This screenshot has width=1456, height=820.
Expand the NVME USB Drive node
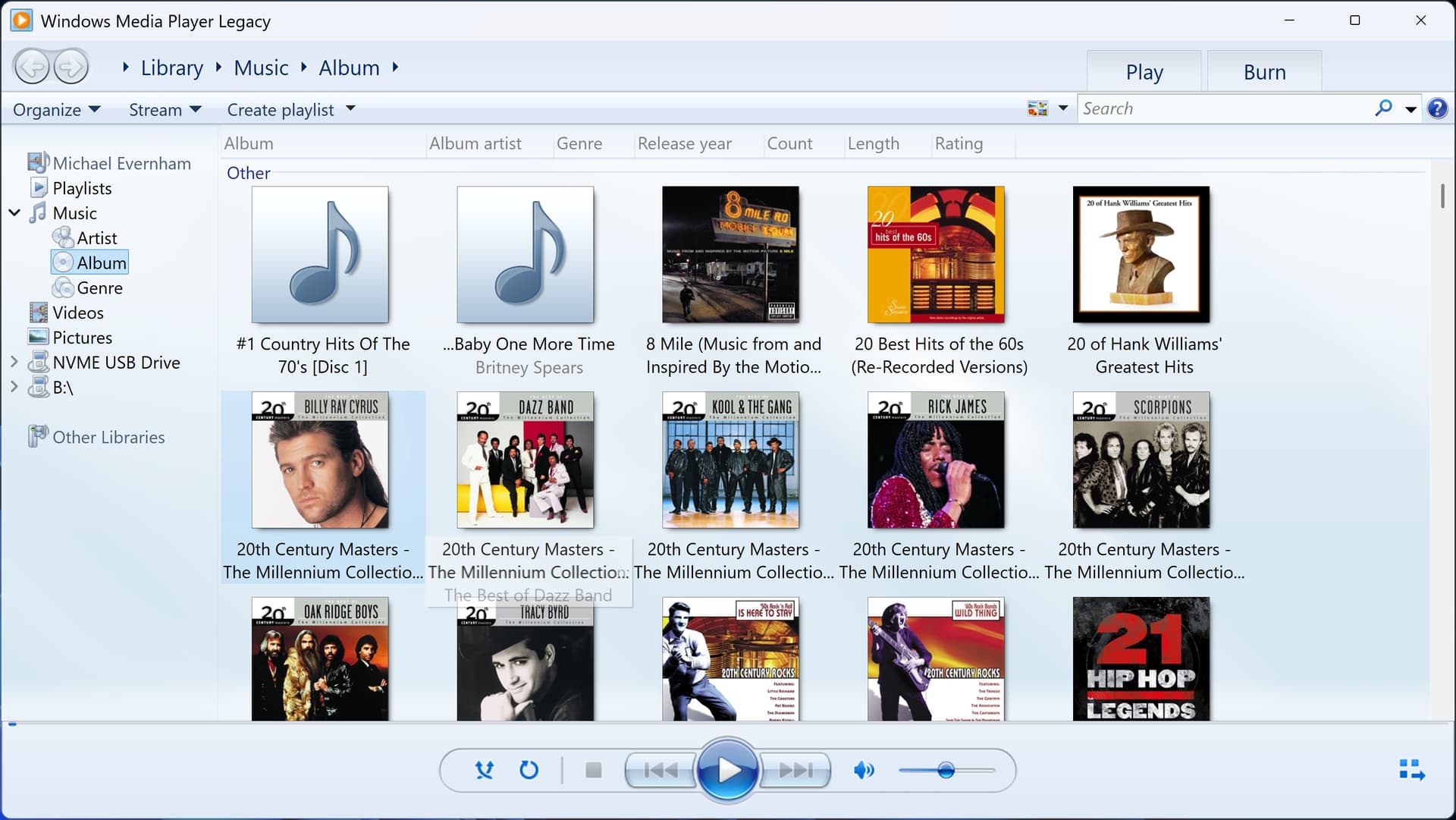coord(14,363)
